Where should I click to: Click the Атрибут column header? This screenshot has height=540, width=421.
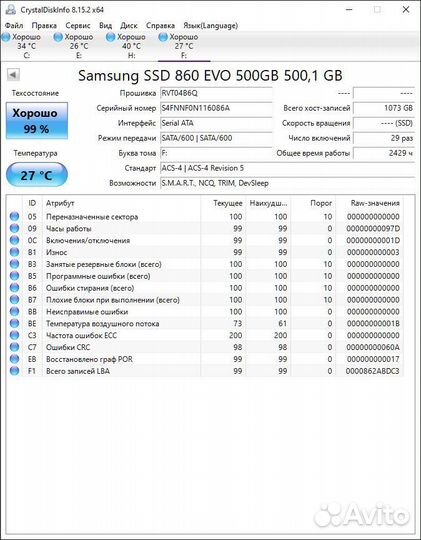121,203
